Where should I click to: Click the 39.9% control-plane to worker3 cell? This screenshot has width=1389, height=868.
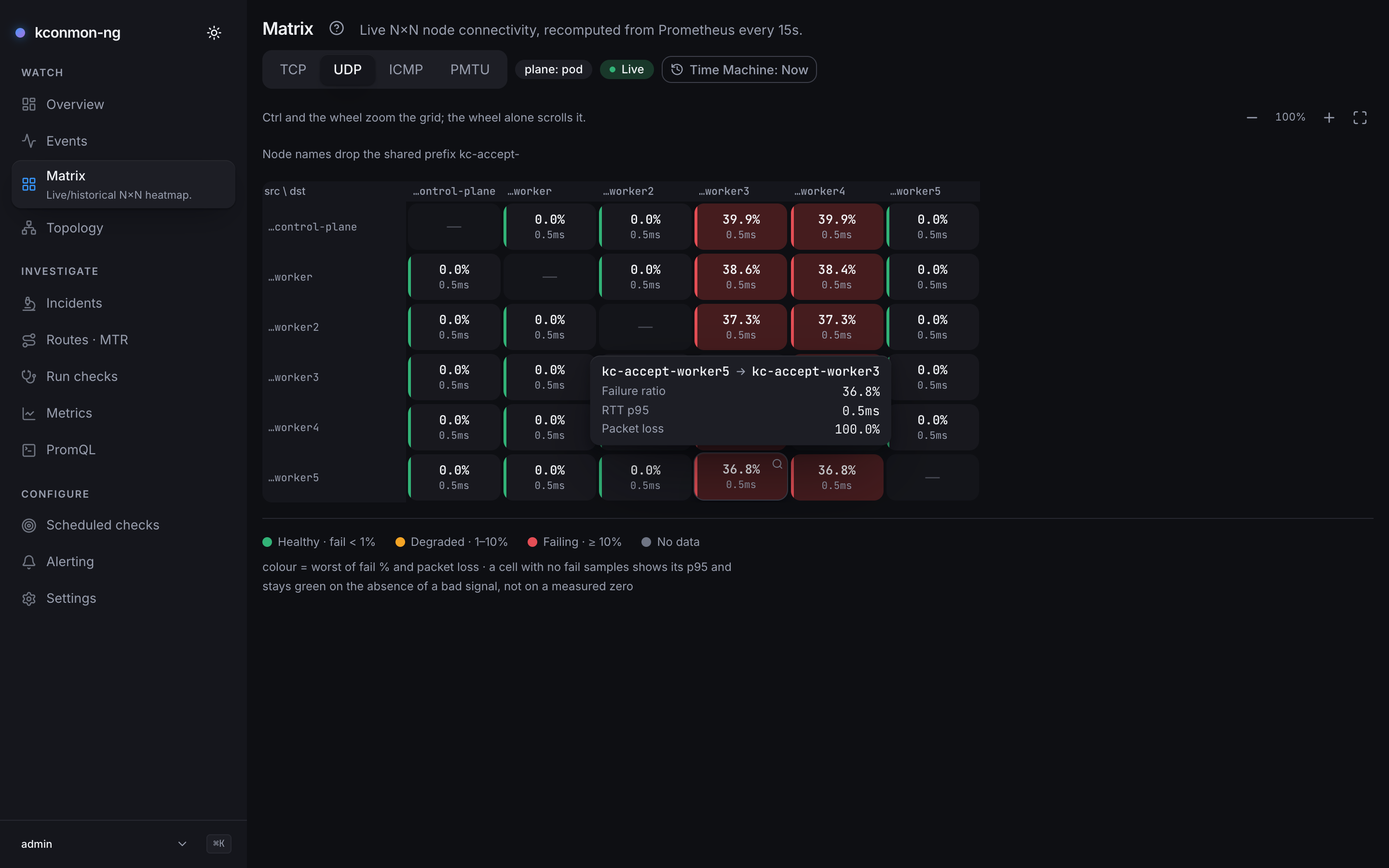(x=741, y=227)
